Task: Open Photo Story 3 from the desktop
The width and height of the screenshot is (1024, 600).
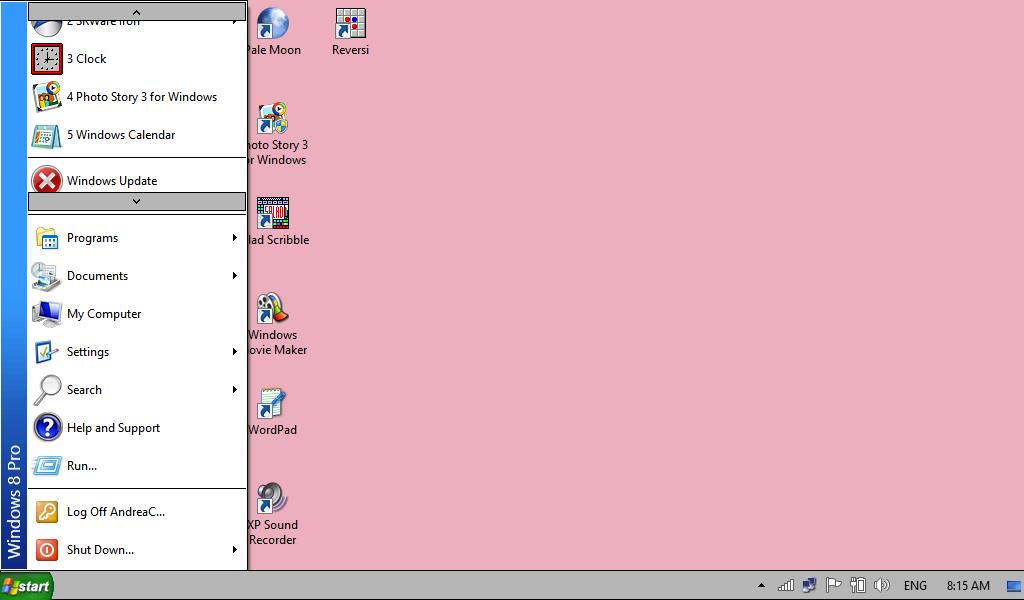Action: pyautogui.click(x=272, y=118)
